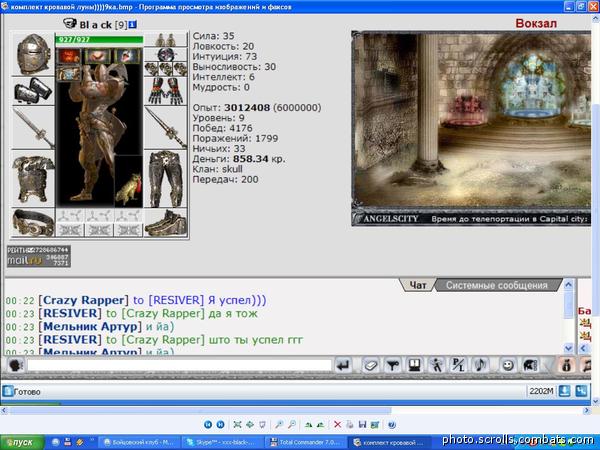Click chat scrollbar down arrow
Viewport: 600px width, 450px height.
(x=569, y=348)
